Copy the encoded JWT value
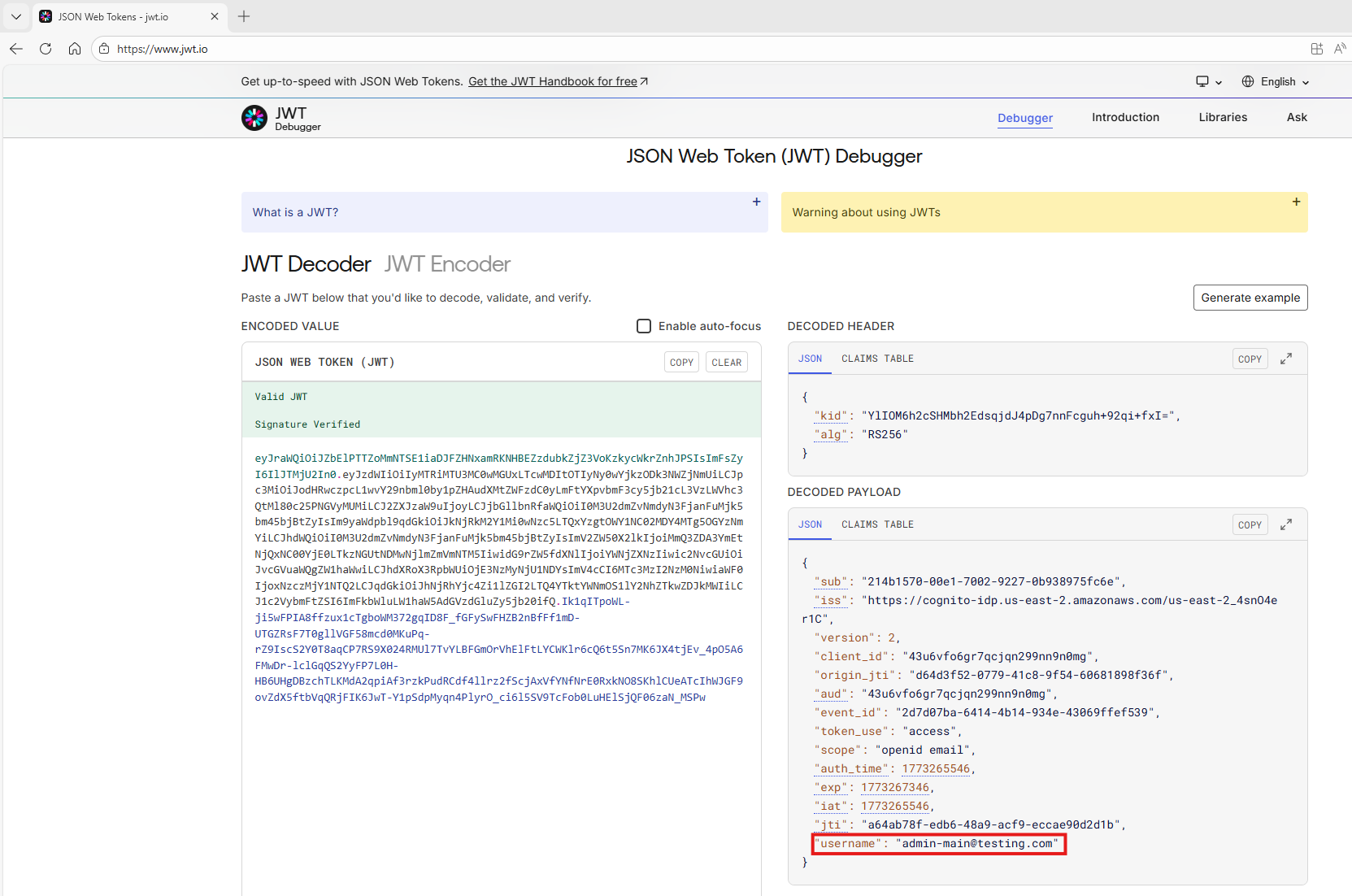 [x=681, y=363]
